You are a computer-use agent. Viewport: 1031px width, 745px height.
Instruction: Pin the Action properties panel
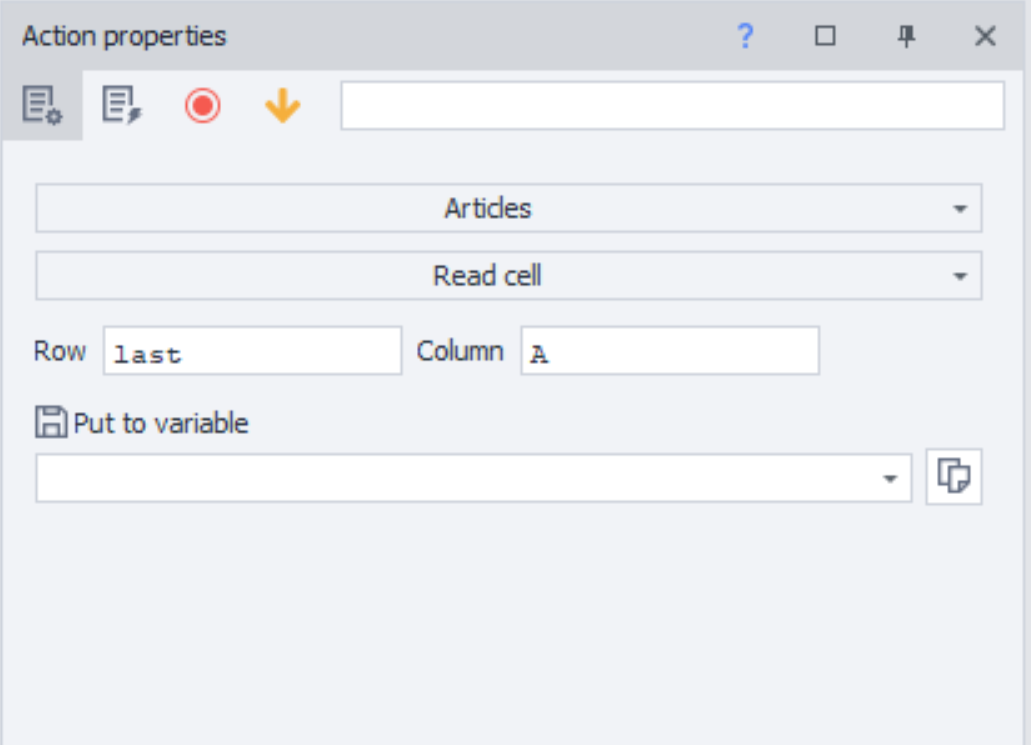[906, 37]
